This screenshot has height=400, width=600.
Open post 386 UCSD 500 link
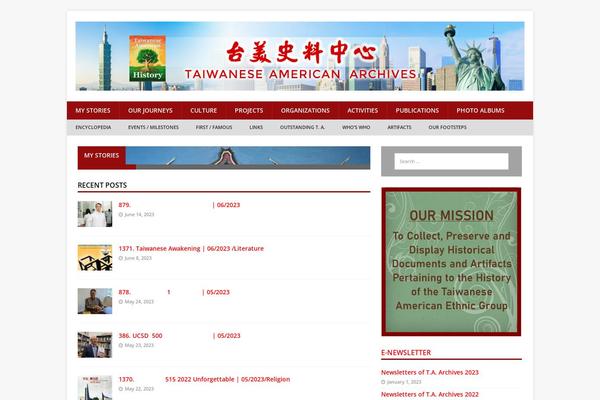[179, 336]
